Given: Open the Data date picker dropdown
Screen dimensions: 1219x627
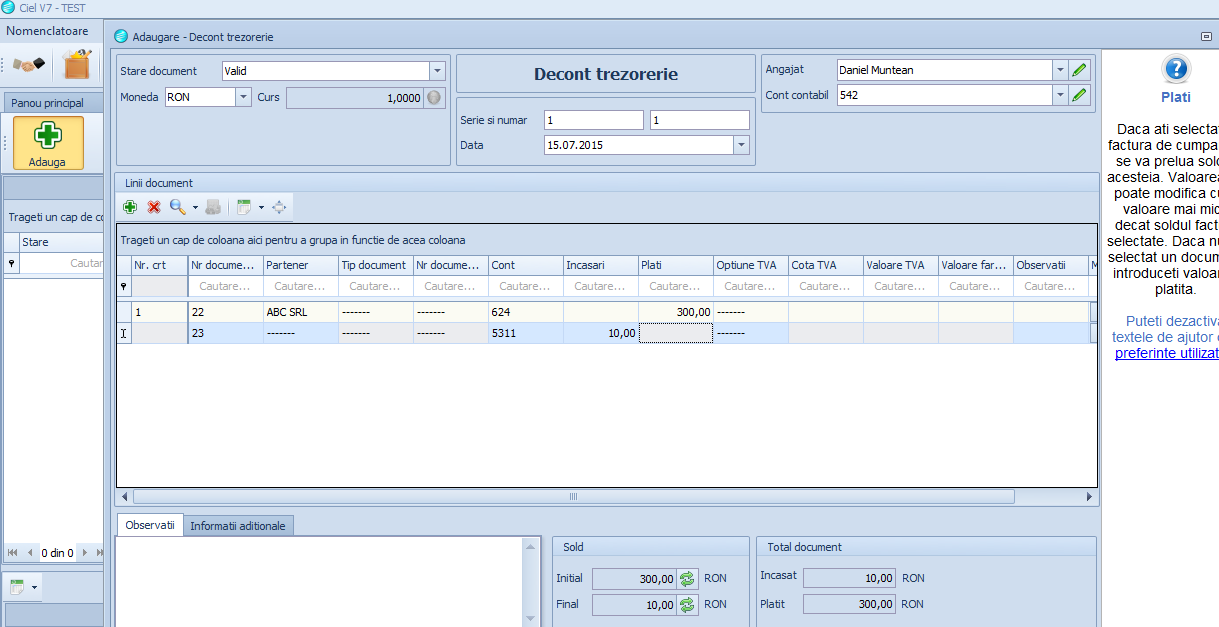Looking at the screenshot, I should point(741,145).
